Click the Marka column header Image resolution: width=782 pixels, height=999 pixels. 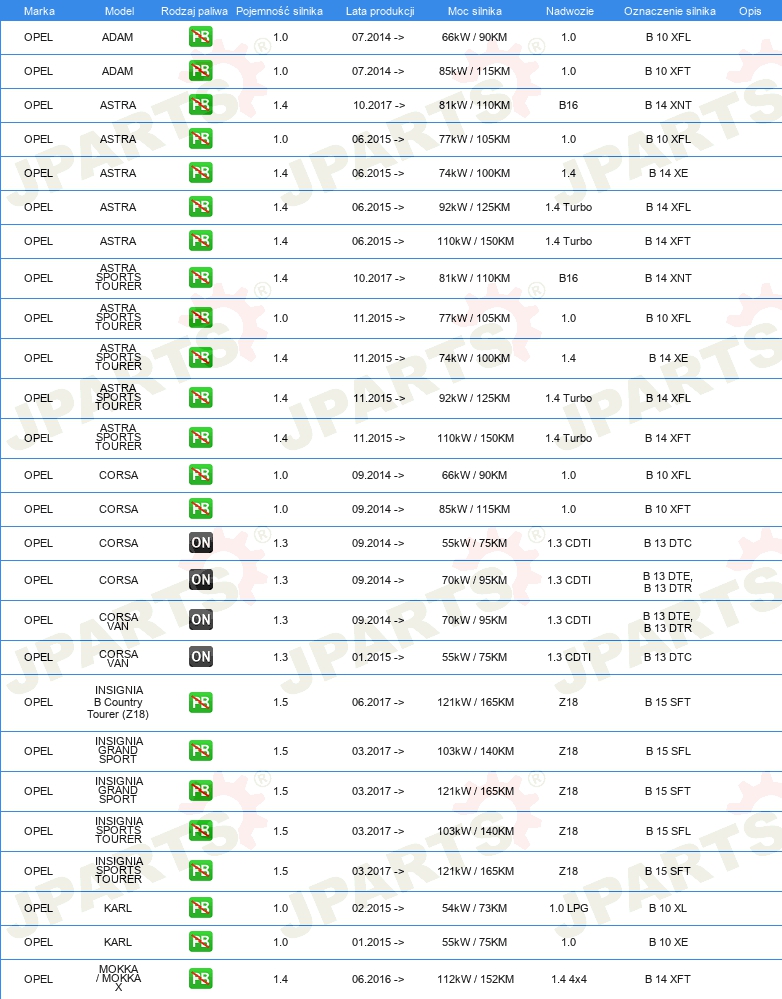[39, 11]
